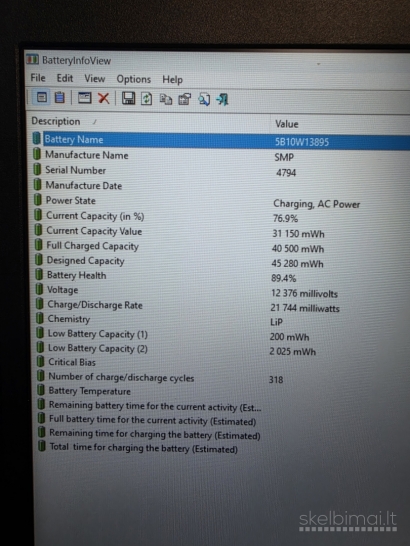
Task: Open the Help menu
Action: coord(172,80)
